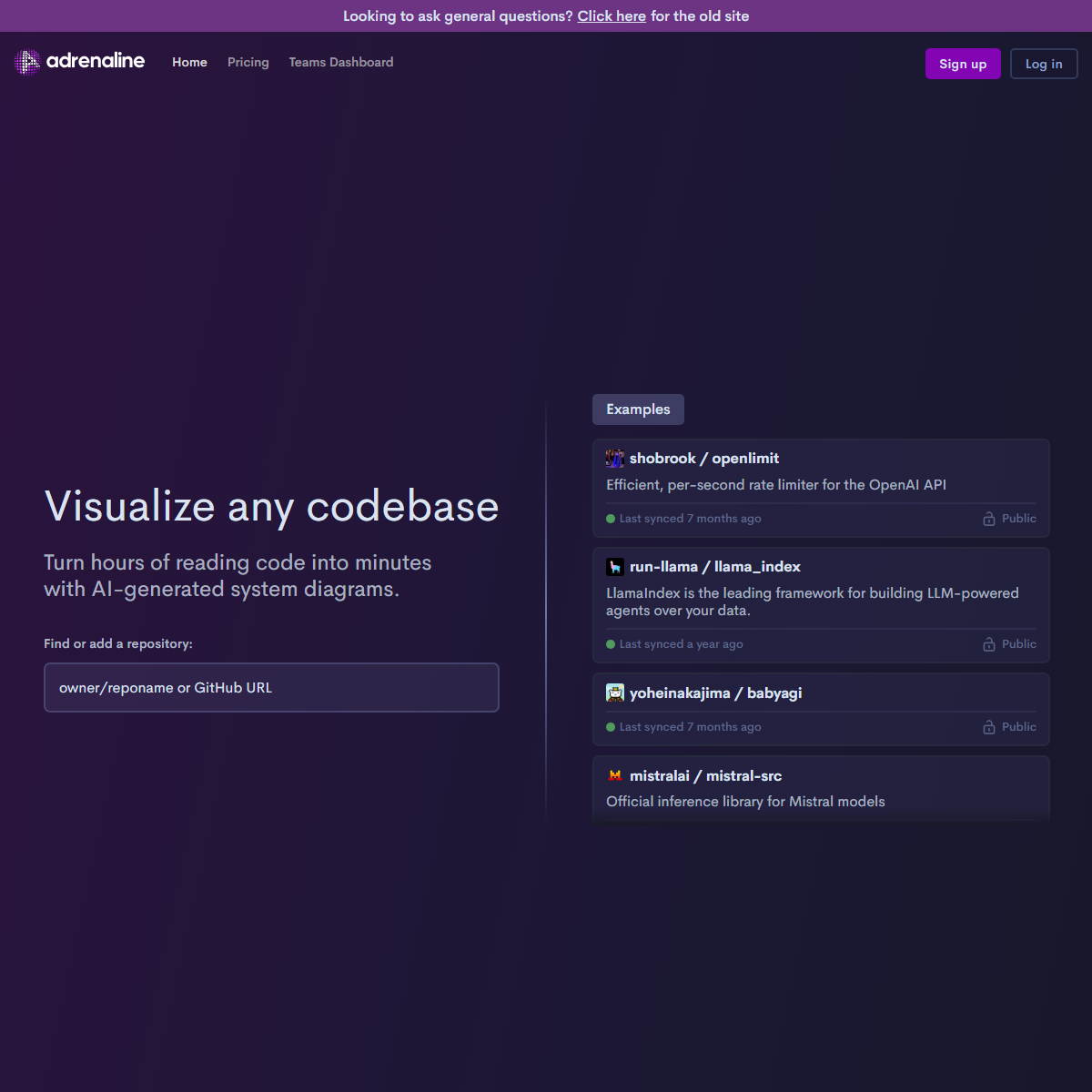The height and width of the screenshot is (1092, 1092).
Task: Open the Home nav item
Action: click(189, 62)
